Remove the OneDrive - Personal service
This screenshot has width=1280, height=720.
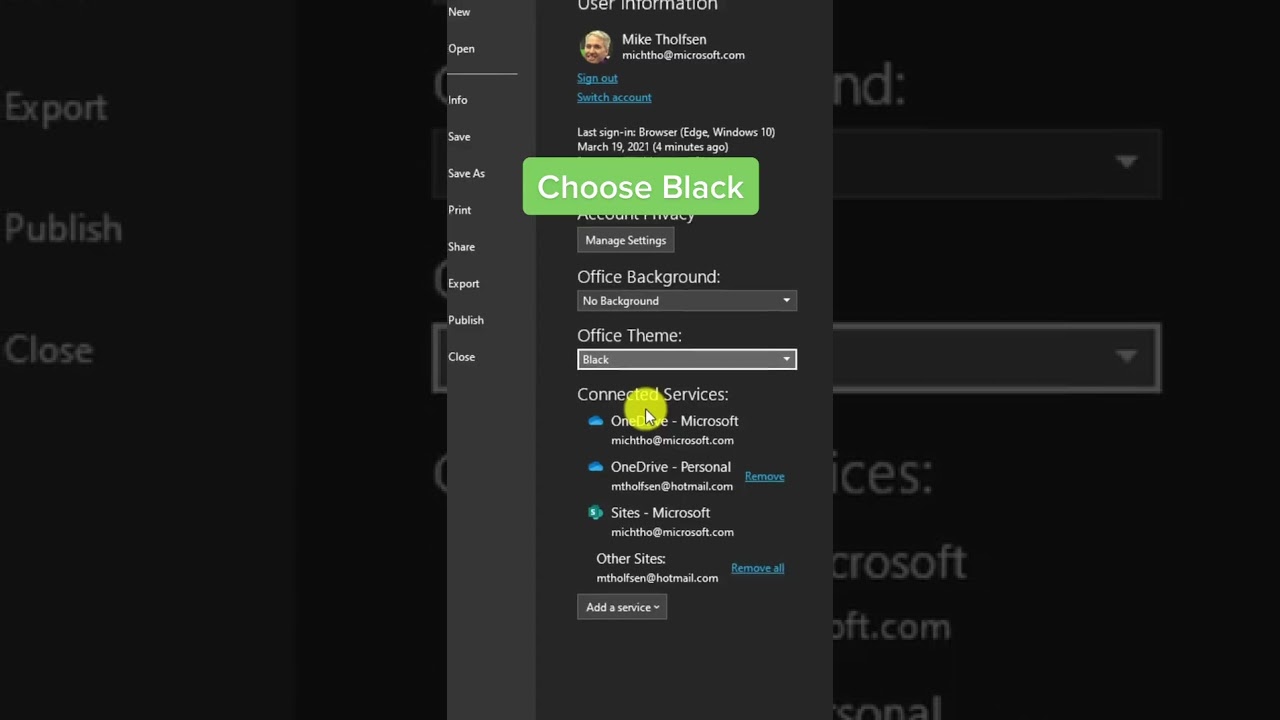764,476
